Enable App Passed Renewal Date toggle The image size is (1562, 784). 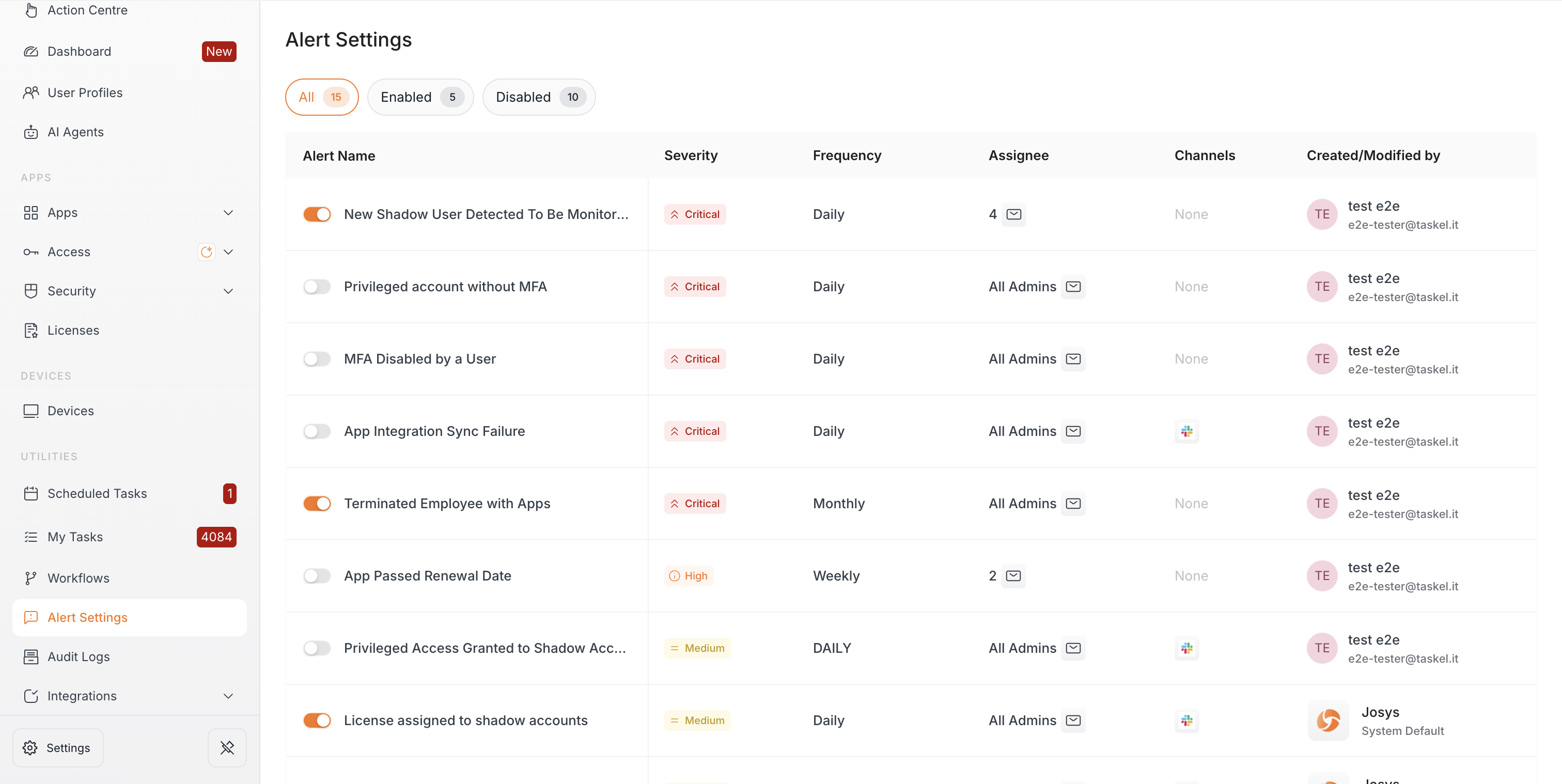pyautogui.click(x=317, y=576)
